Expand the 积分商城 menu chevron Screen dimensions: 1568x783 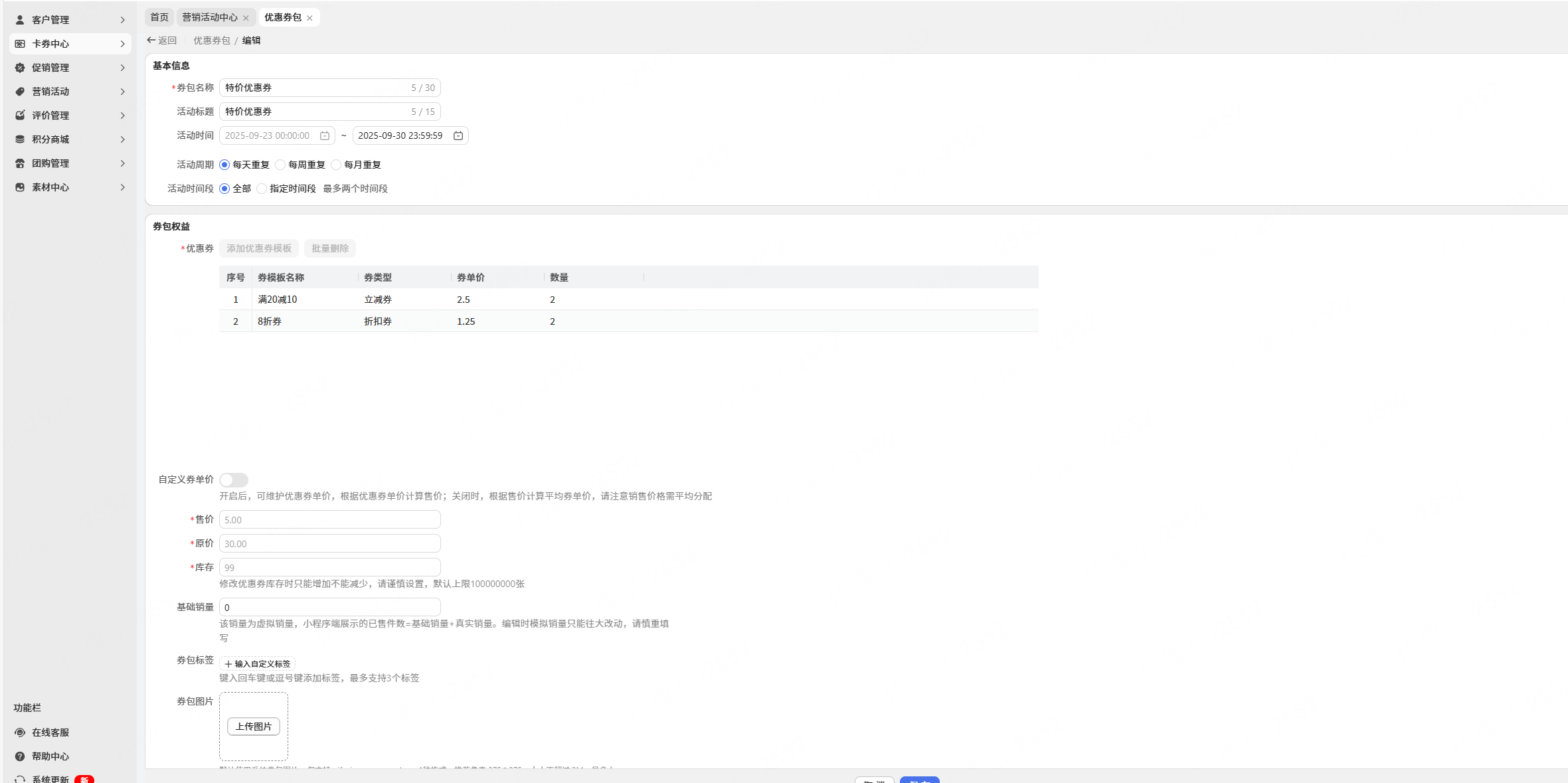coord(123,139)
